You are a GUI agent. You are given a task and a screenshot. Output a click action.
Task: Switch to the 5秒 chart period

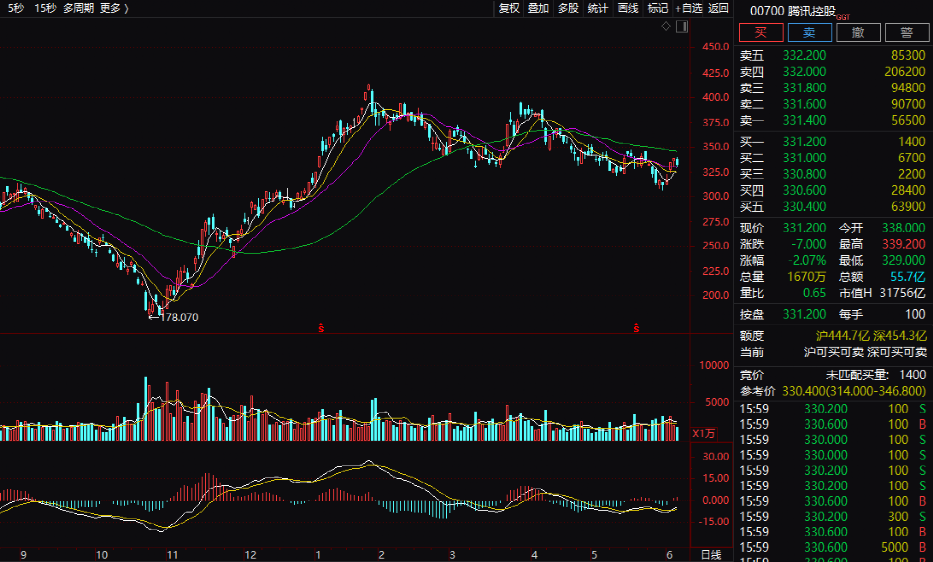pos(16,8)
